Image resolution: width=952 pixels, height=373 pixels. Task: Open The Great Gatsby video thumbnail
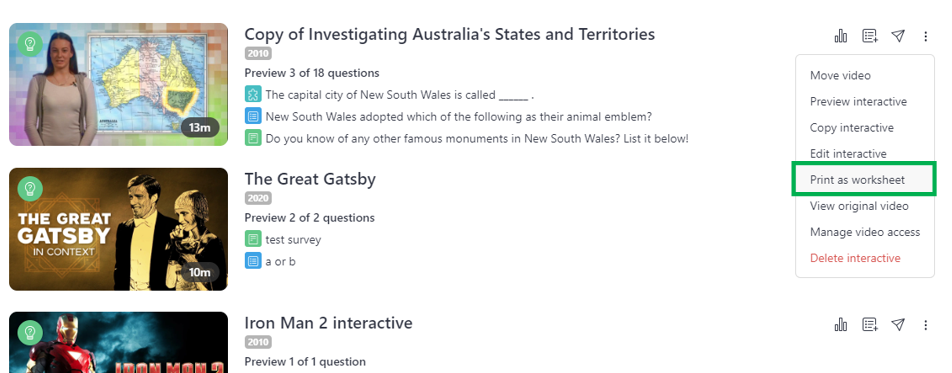118,229
